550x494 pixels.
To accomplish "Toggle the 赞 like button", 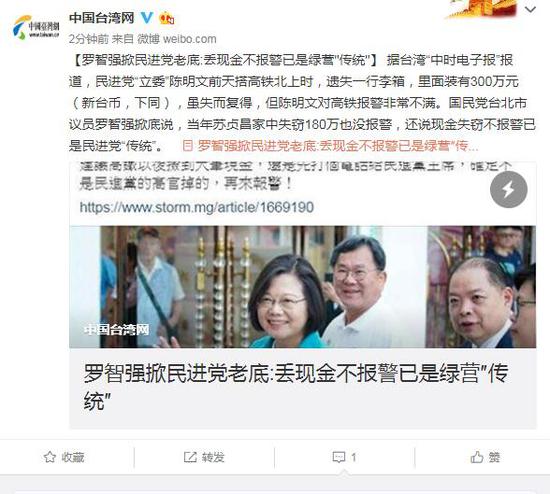I will tap(485, 457).
